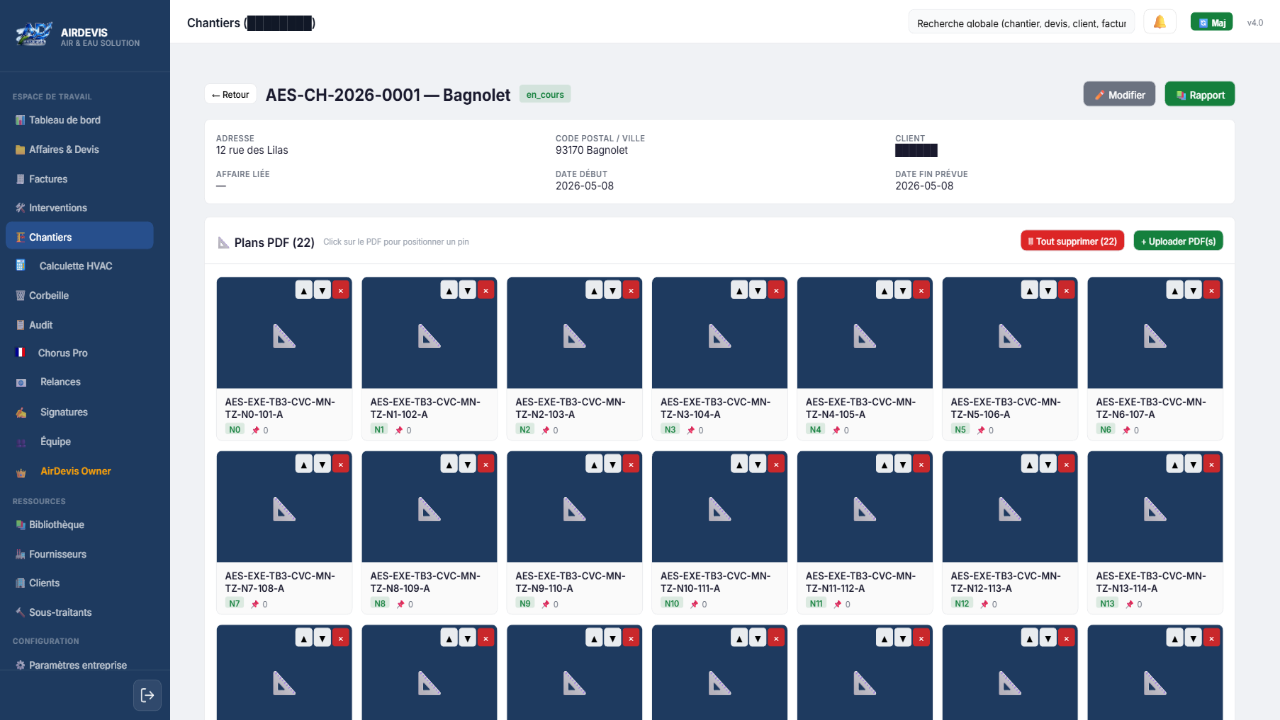Screen dimensions: 1280x720
Task: Click the v4.0 version label
Action: (x=1255, y=22)
